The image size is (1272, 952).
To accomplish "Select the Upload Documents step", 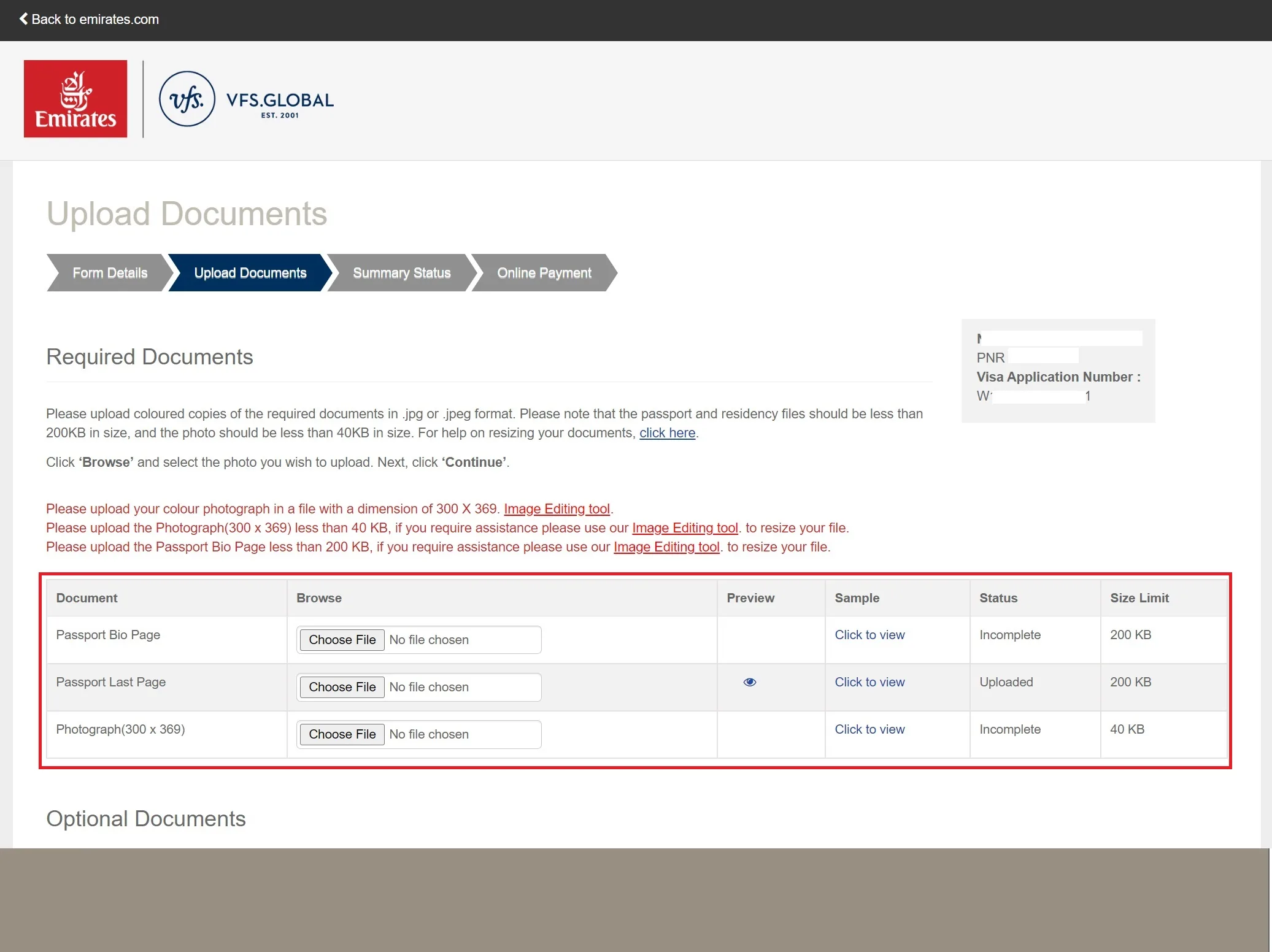I will (250, 273).
